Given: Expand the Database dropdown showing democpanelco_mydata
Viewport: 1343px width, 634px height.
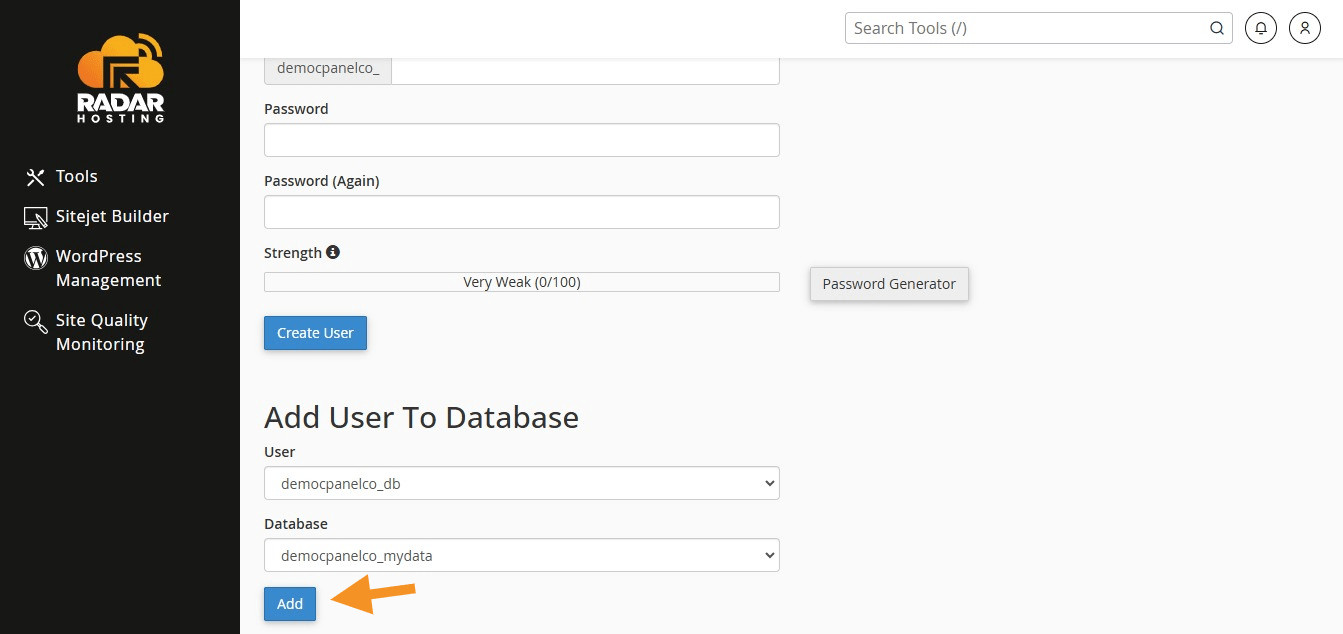Looking at the screenshot, I should click(x=521, y=555).
